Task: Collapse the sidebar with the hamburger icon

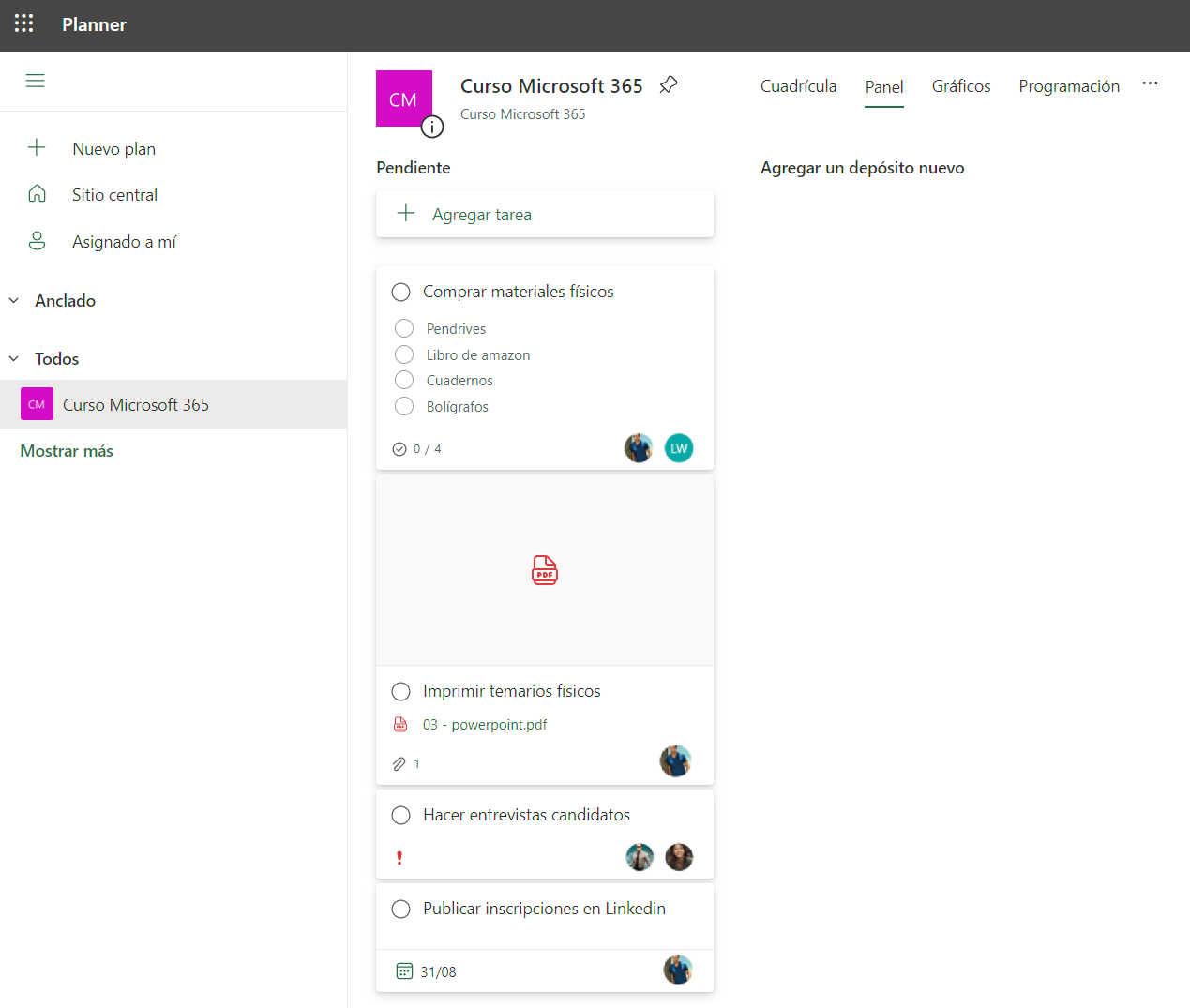Action: (35, 81)
